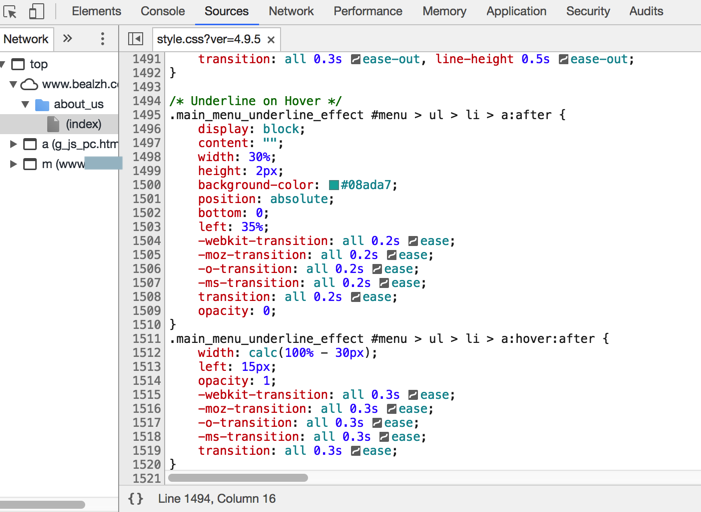The width and height of the screenshot is (701, 512).
Task: Click line number 1500 in the gutter
Action: (146, 185)
